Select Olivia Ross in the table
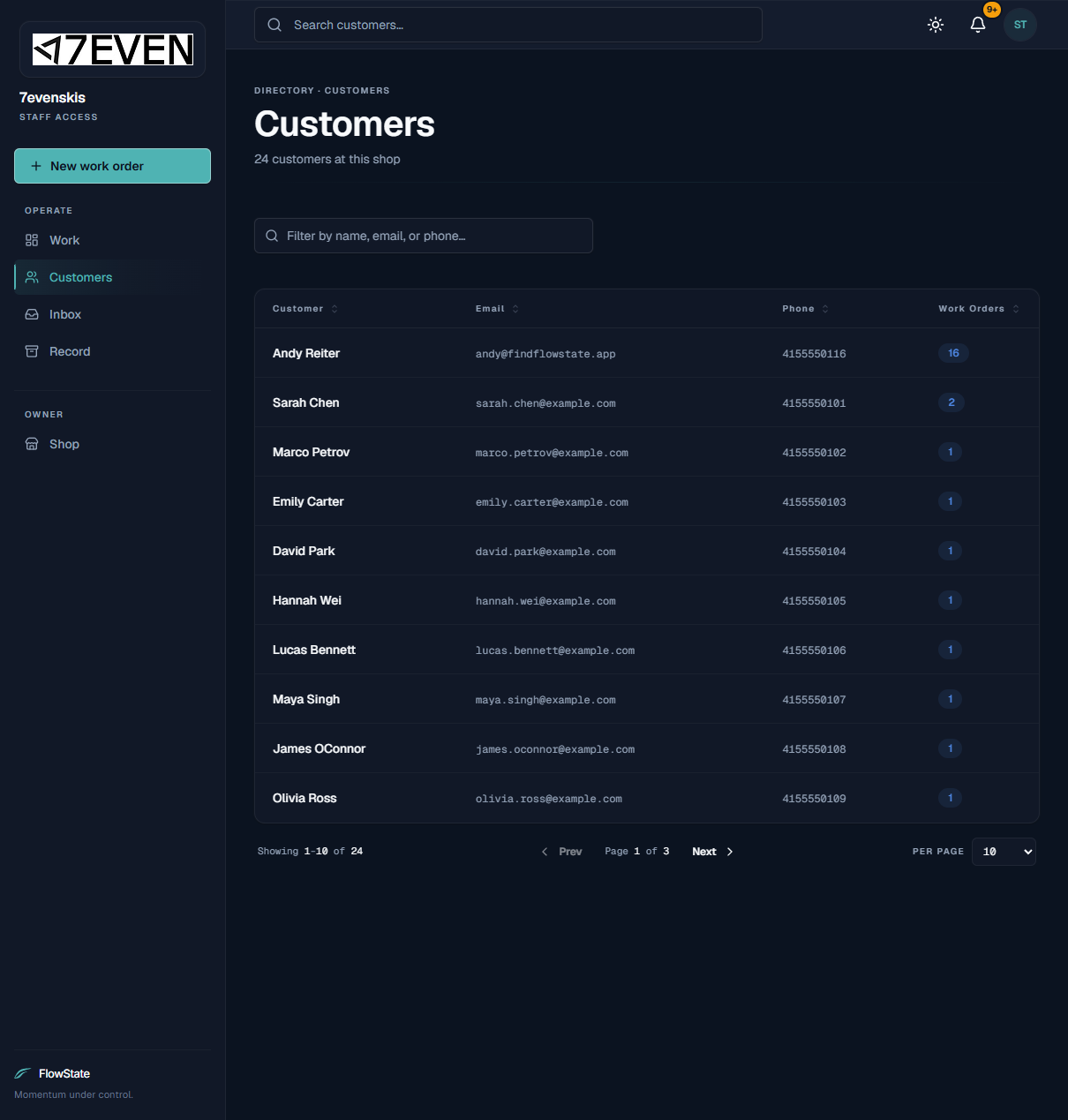Viewport: 1068px width, 1120px height. (305, 798)
